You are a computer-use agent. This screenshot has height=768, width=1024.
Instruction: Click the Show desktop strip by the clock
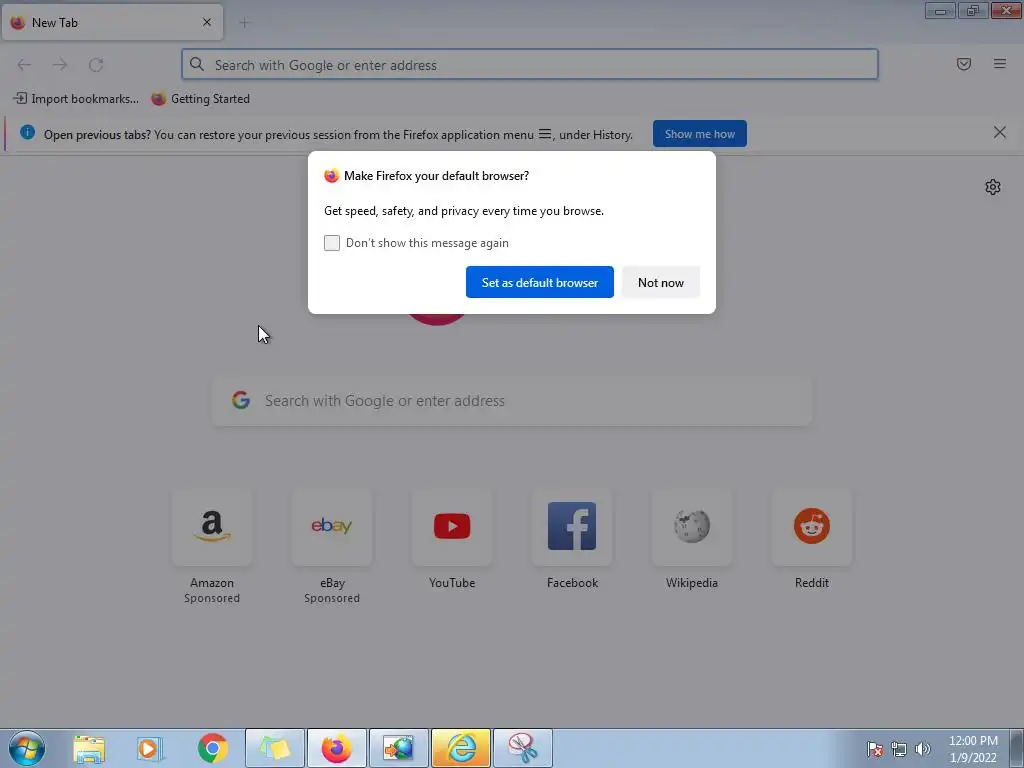(1017, 749)
